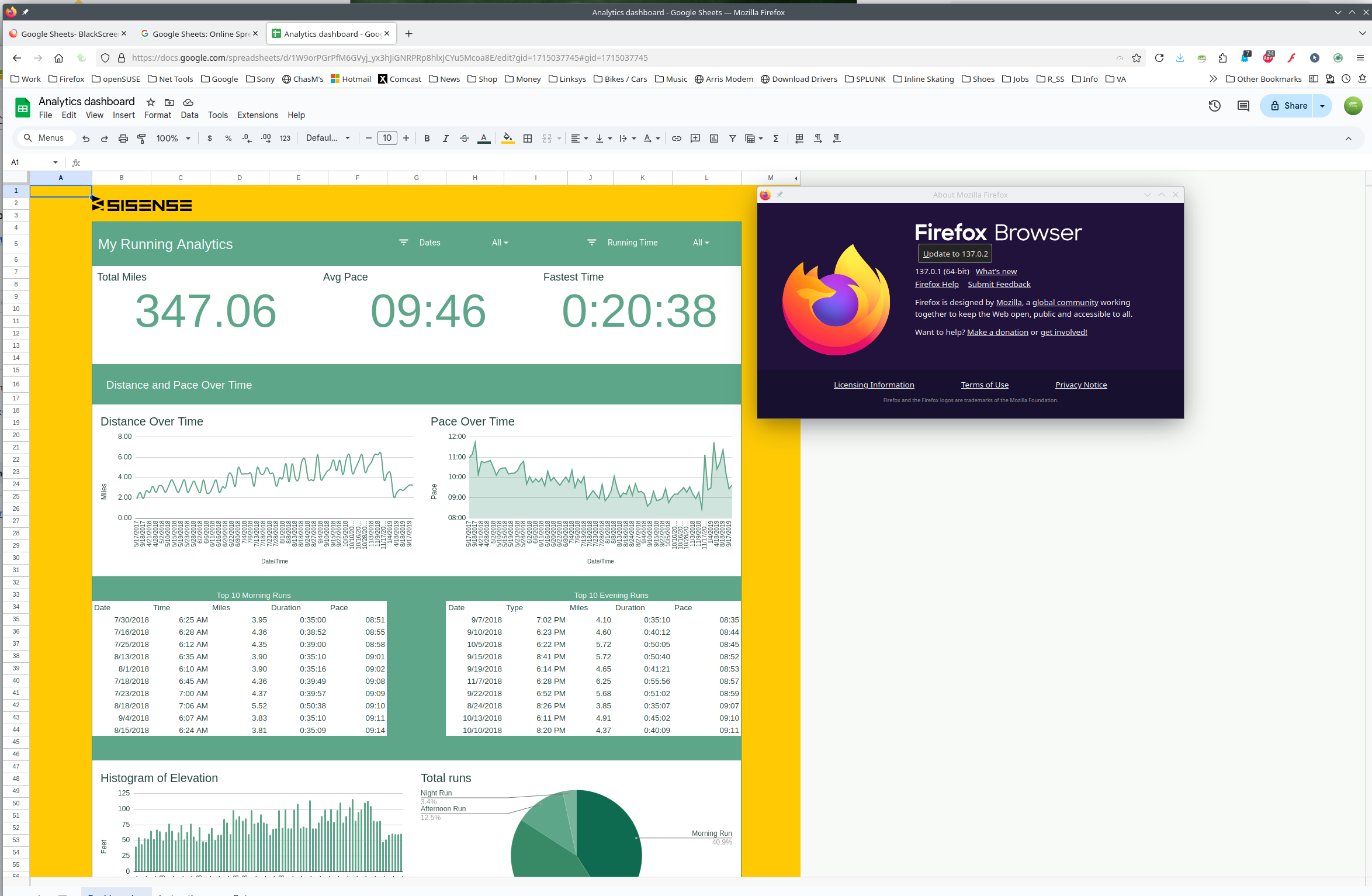Viewport: 1372px width, 896px height.
Task: Open the Format menu
Action: coord(158,115)
